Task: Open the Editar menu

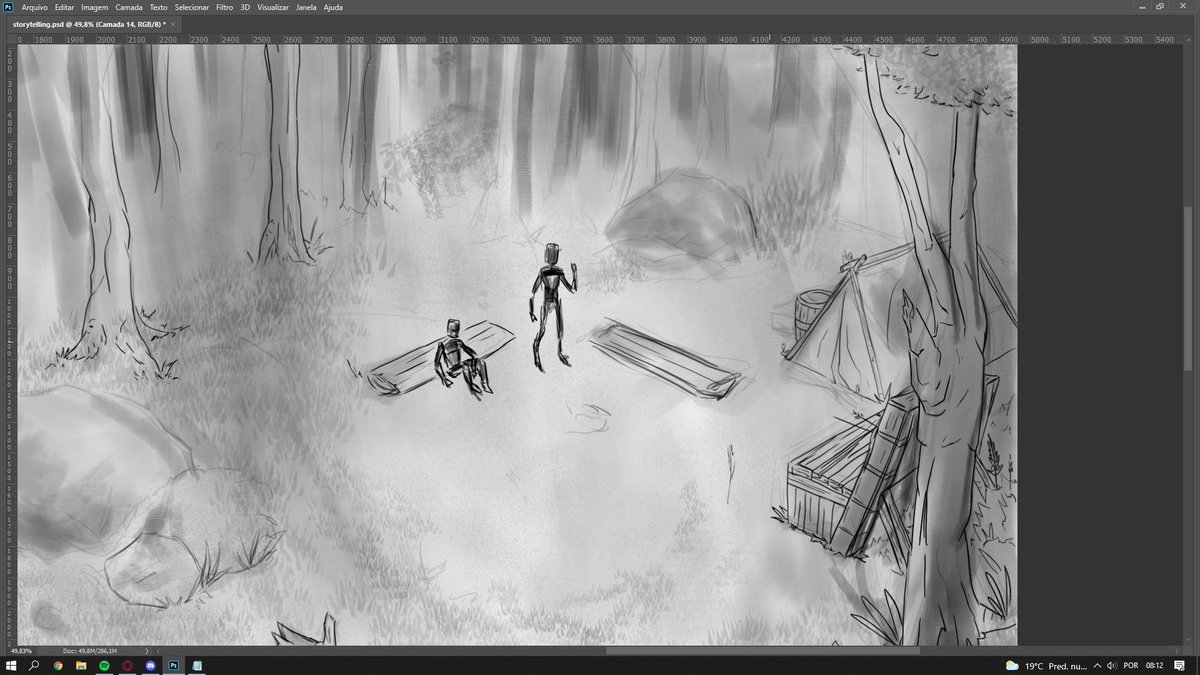Action: click(x=64, y=7)
